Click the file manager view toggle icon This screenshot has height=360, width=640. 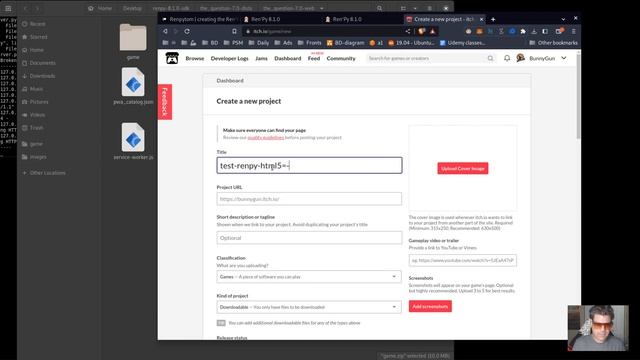(x=403, y=8)
